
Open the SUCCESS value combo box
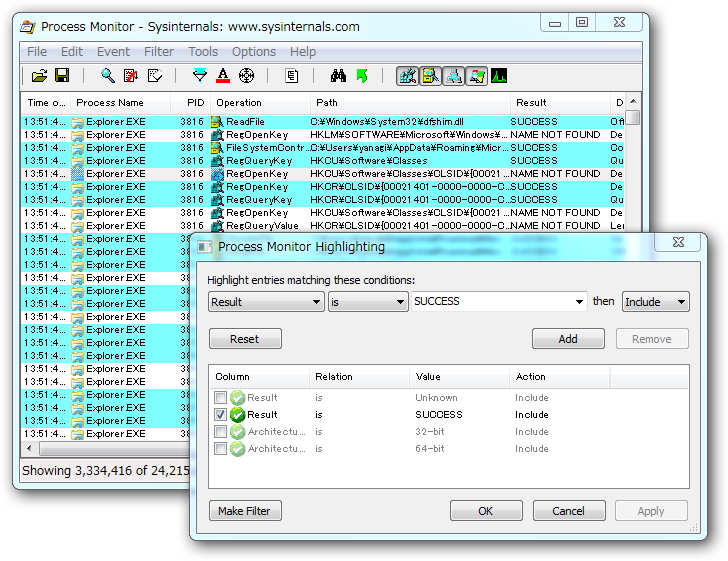coord(499,302)
